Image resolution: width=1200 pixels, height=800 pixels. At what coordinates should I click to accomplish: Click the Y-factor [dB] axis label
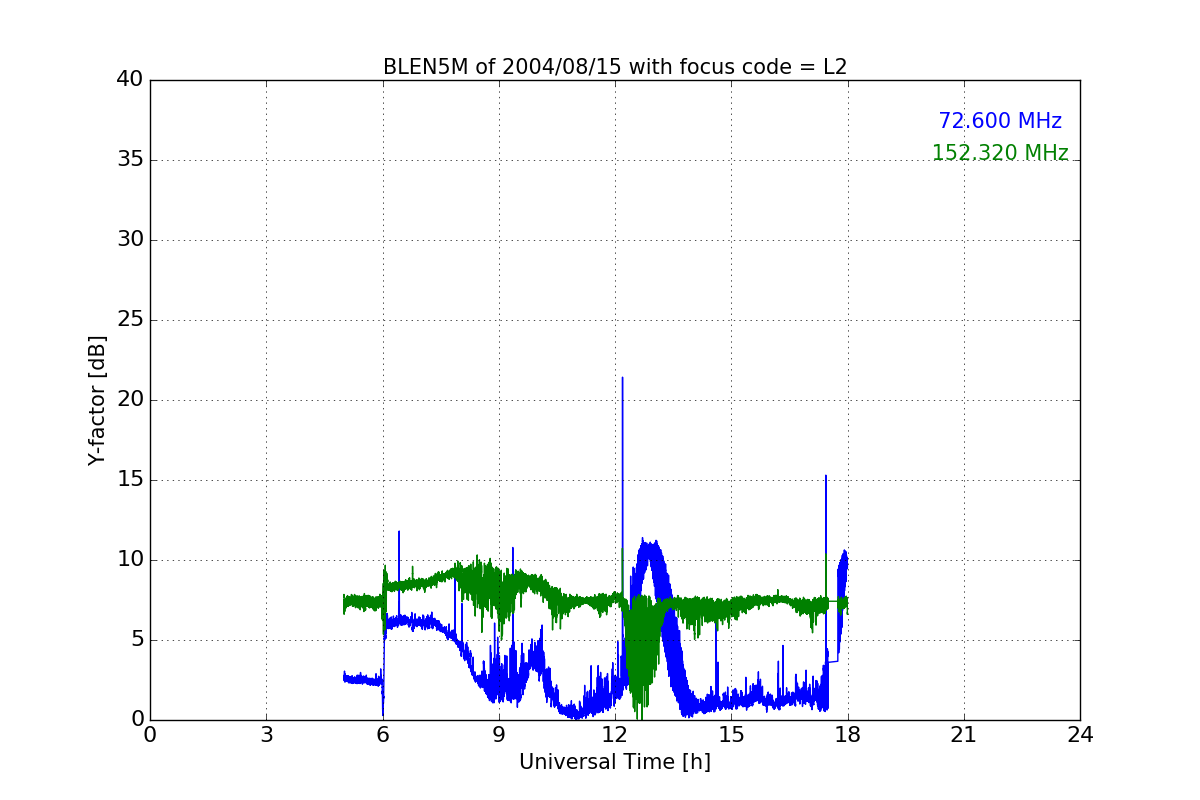coord(97,400)
